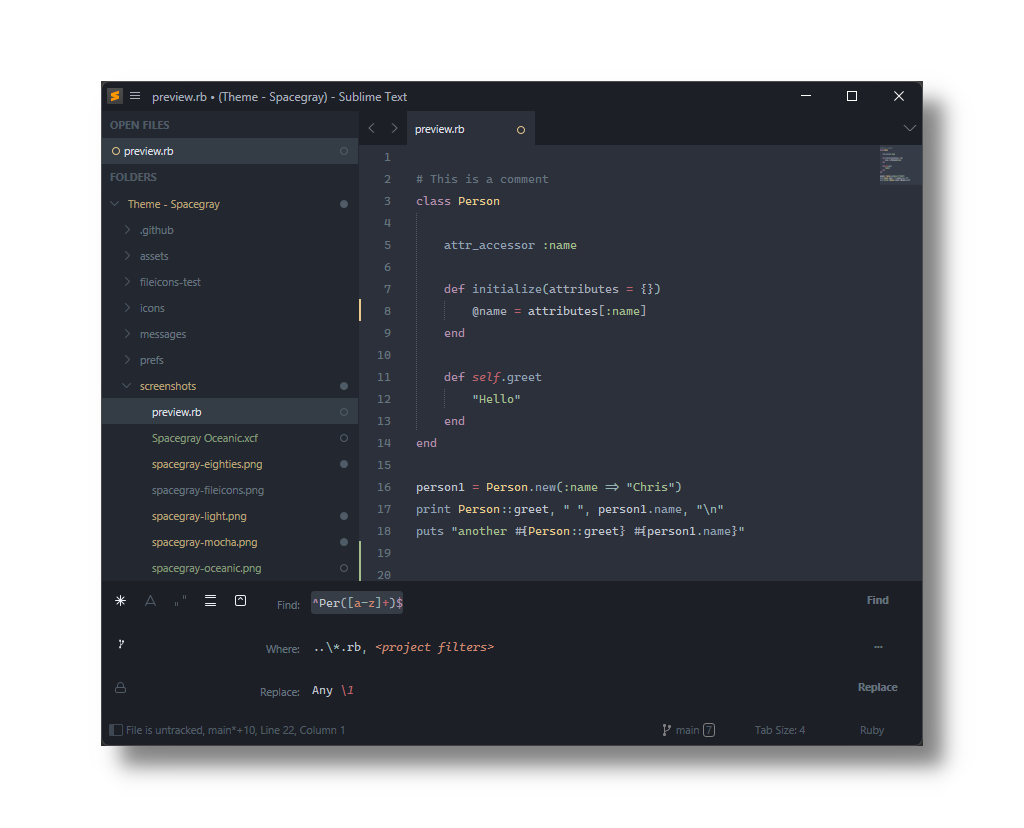The width and height of the screenshot is (1024, 828).
Task: Click the gitignore filter icon beside Where
Action: [120, 644]
